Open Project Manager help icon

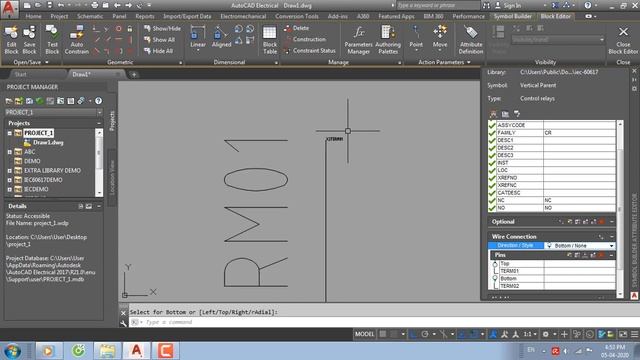coord(98,101)
